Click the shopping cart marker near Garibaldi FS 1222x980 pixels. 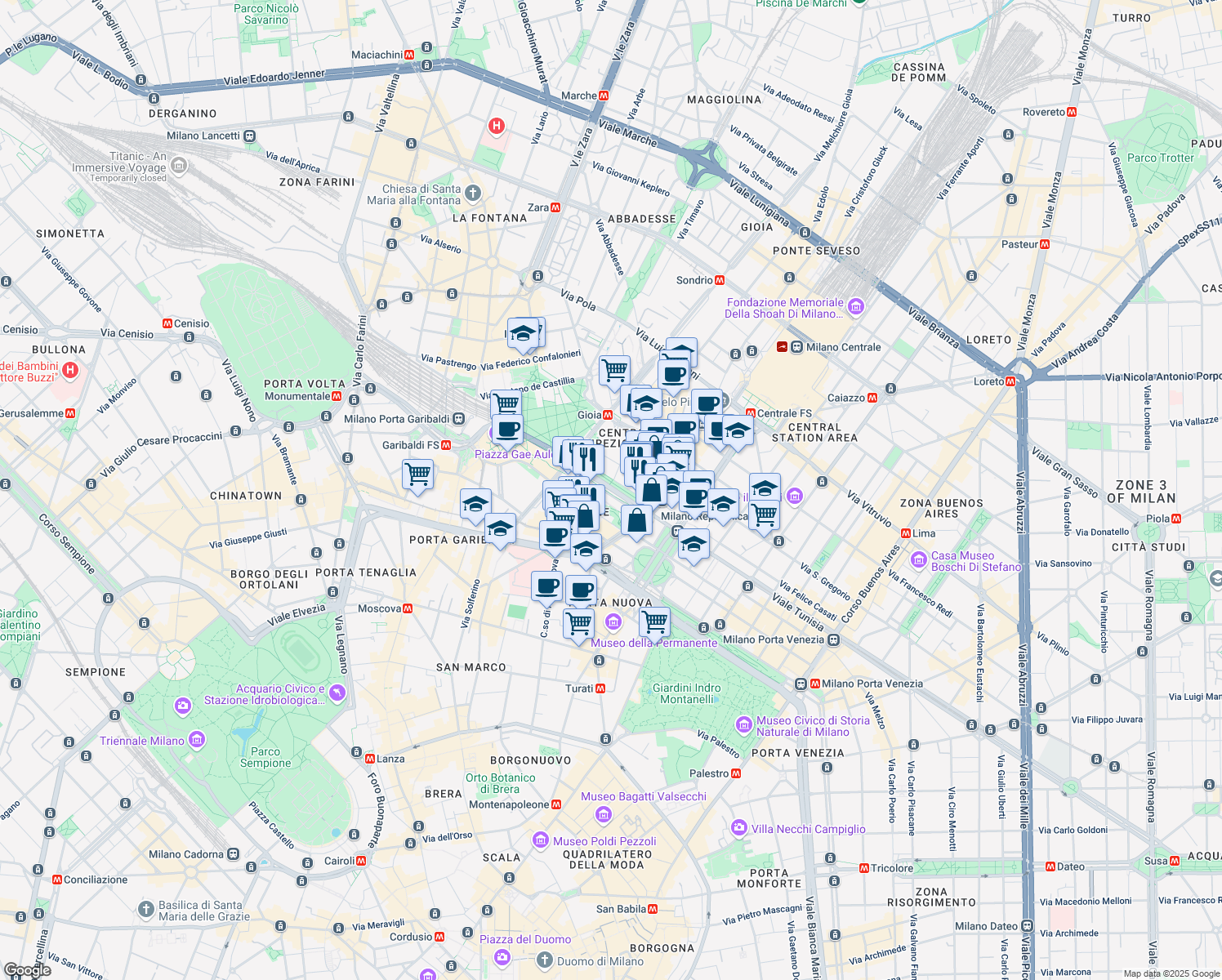[x=418, y=474]
